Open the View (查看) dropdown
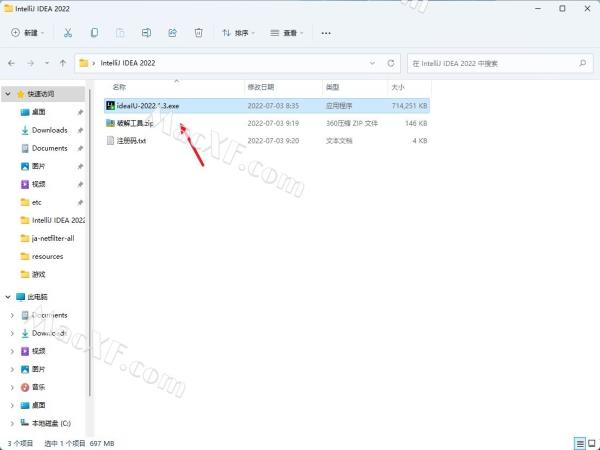 pyautogui.click(x=287, y=33)
